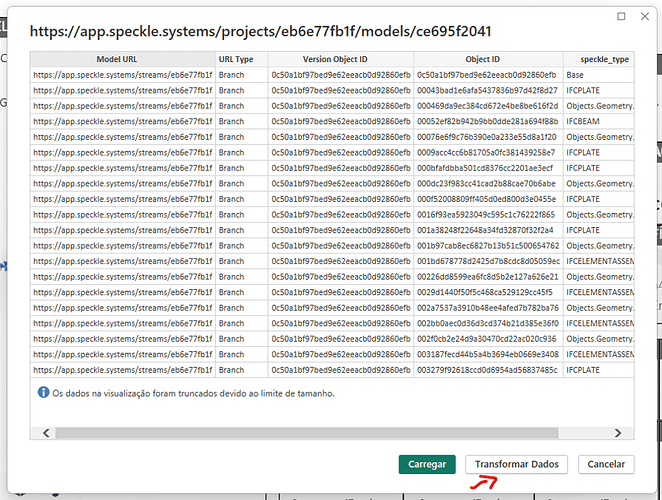The image size is (662, 500).
Task: Click the truncated data info icon
Action: (x=43, y=392)
